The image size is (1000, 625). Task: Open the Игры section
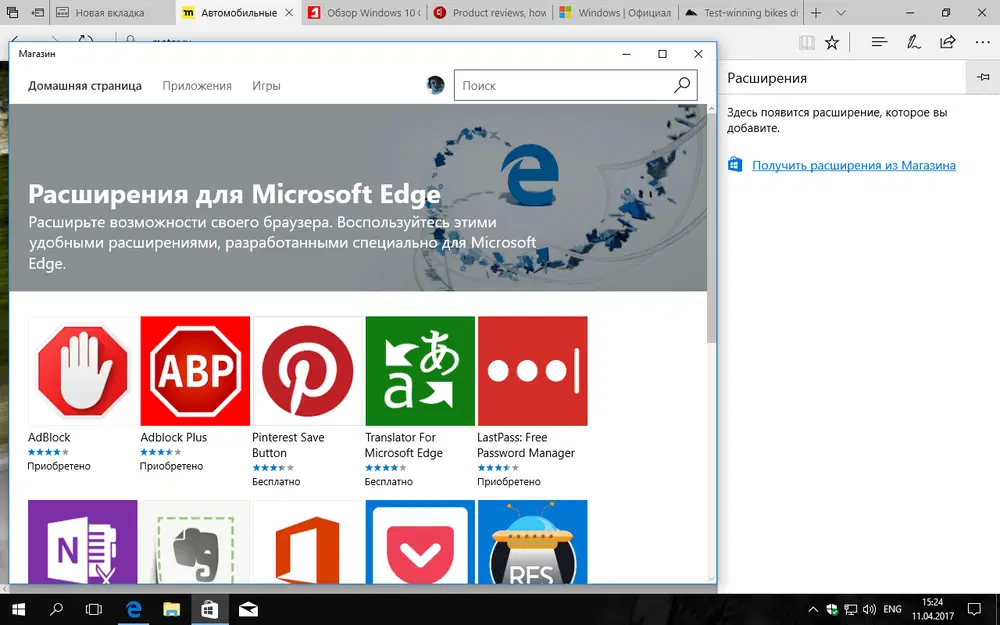[x=266, y=86]
